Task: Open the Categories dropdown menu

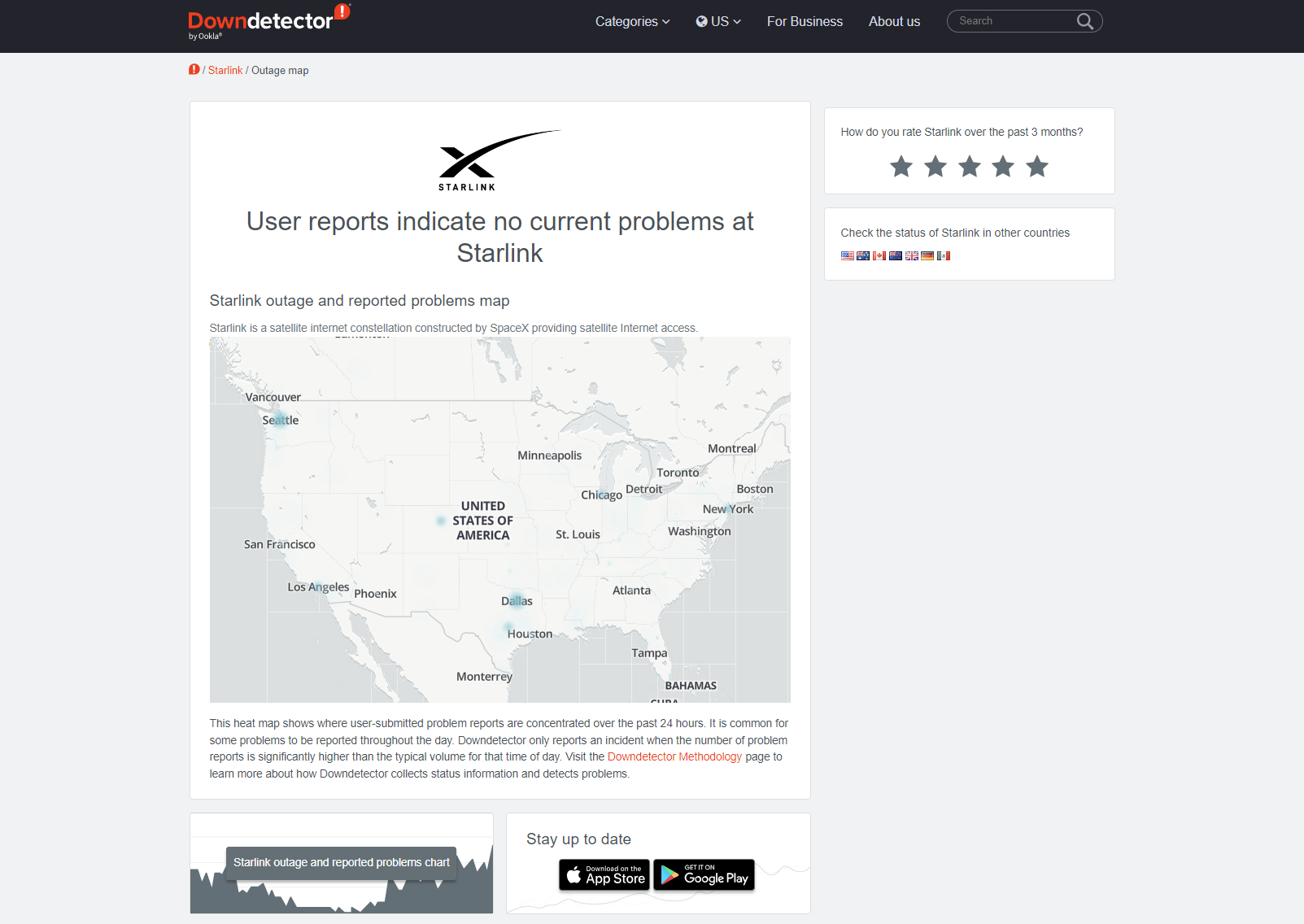Action: click(632, 21)
